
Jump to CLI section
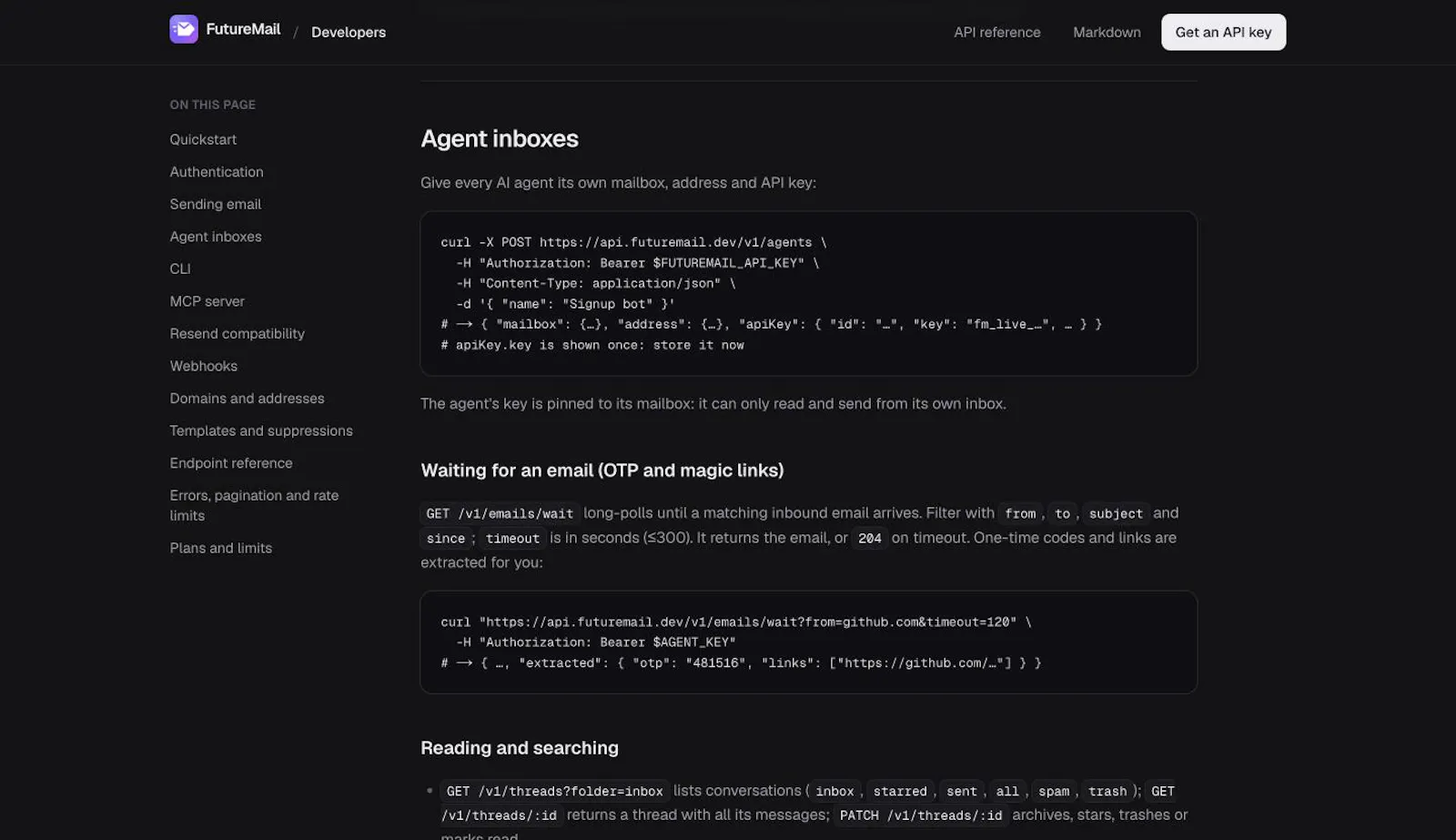[180, 268]
